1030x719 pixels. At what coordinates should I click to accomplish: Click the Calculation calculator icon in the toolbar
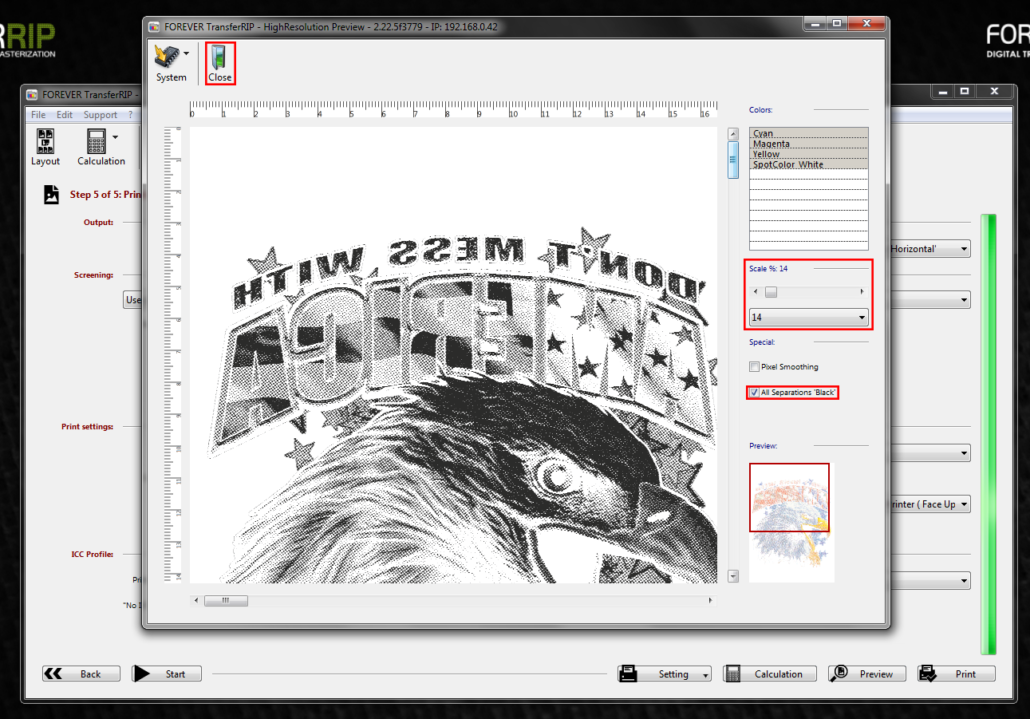[96, 141]
